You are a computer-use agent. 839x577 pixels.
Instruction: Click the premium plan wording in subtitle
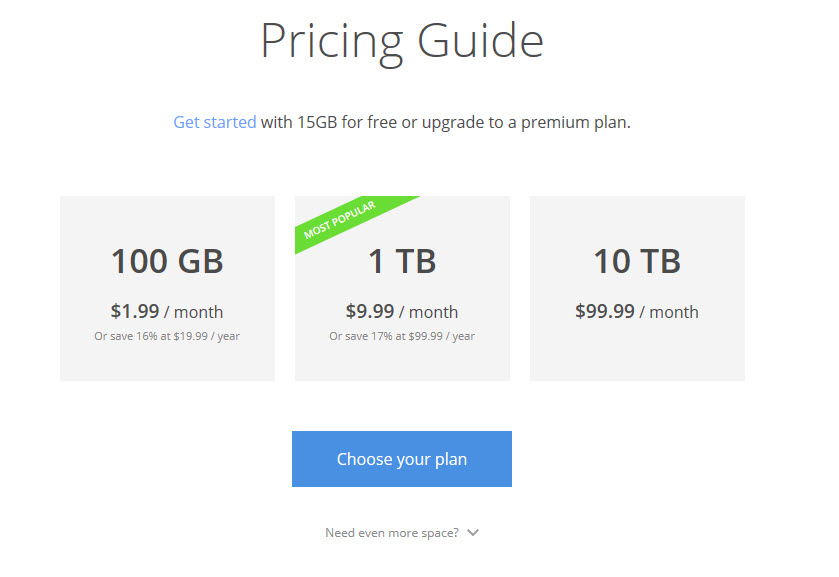click(x=575, y=123)
